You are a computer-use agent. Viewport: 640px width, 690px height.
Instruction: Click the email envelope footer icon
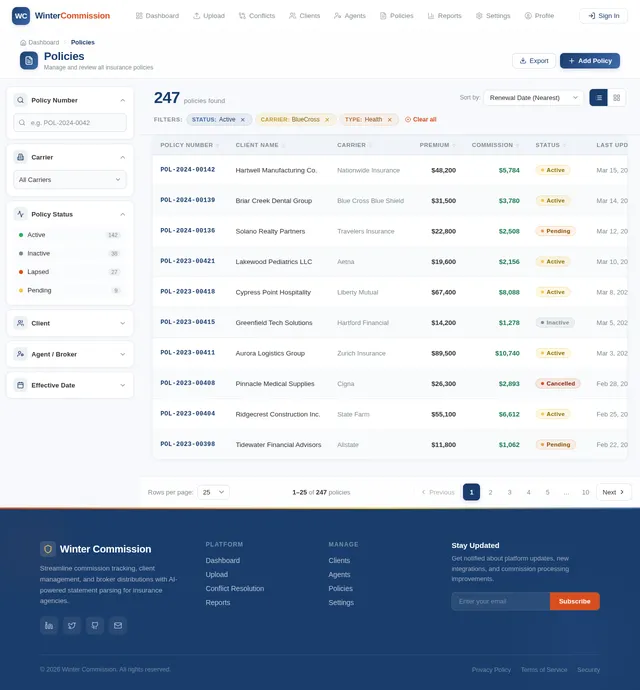[118, 625]
